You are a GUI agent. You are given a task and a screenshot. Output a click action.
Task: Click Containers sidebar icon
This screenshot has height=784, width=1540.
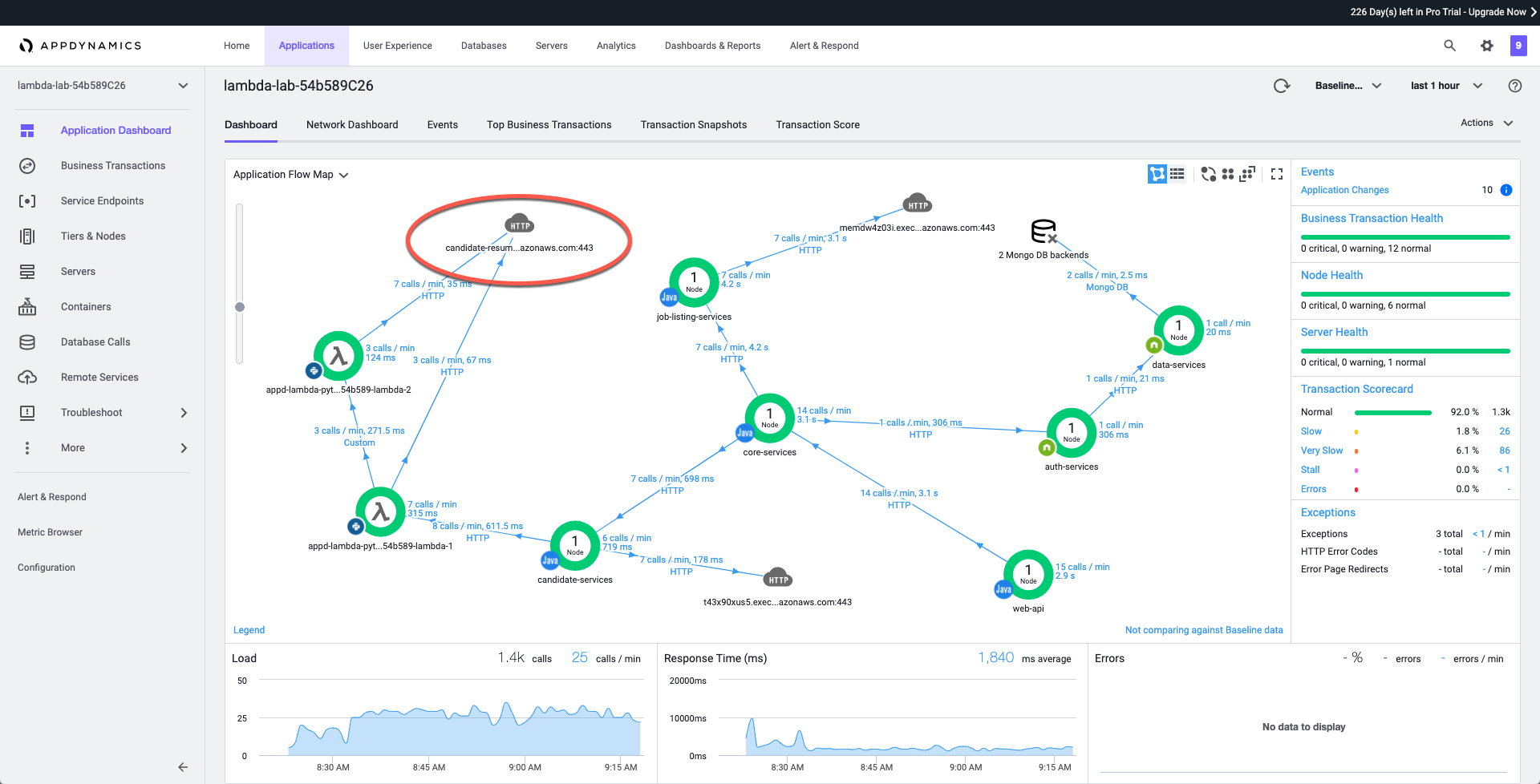click(27, 307)
